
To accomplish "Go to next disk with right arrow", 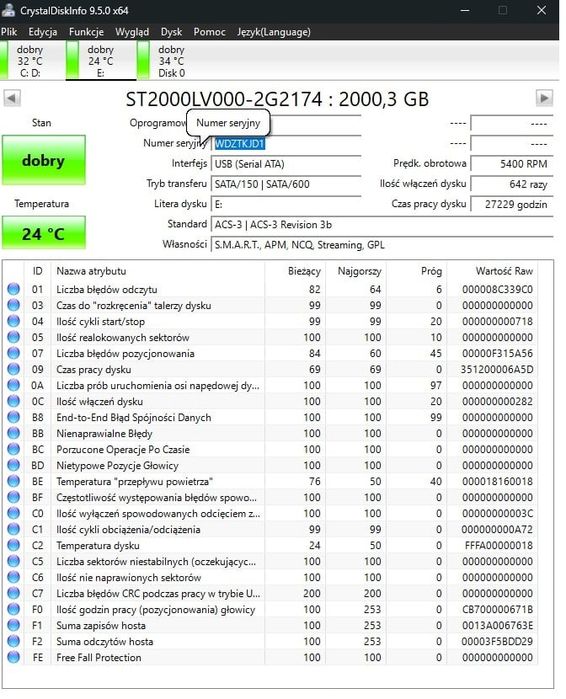I will point(544,98).
